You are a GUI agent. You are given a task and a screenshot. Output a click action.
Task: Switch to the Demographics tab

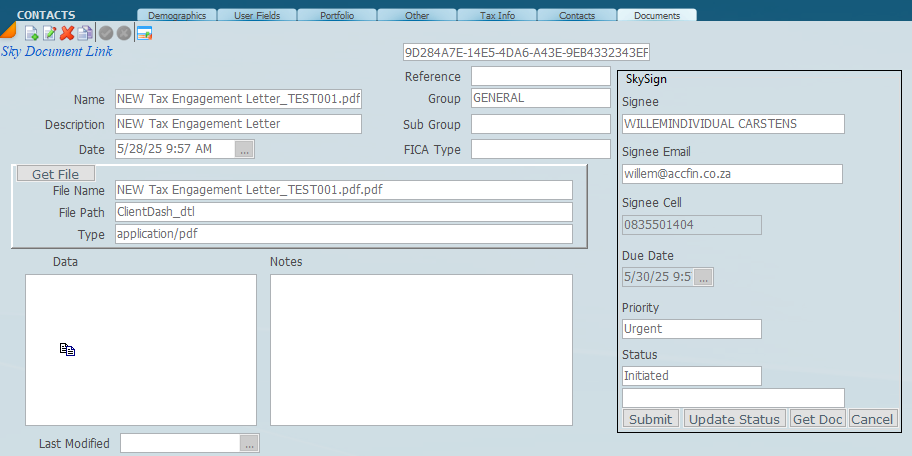pyautogui.click(x=177, y=15)
